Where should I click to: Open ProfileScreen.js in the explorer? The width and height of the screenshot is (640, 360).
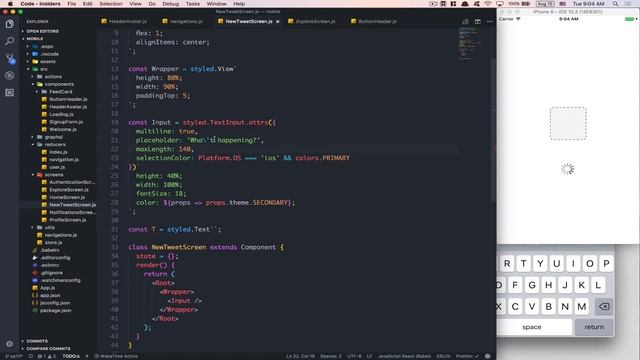point(68,220)
